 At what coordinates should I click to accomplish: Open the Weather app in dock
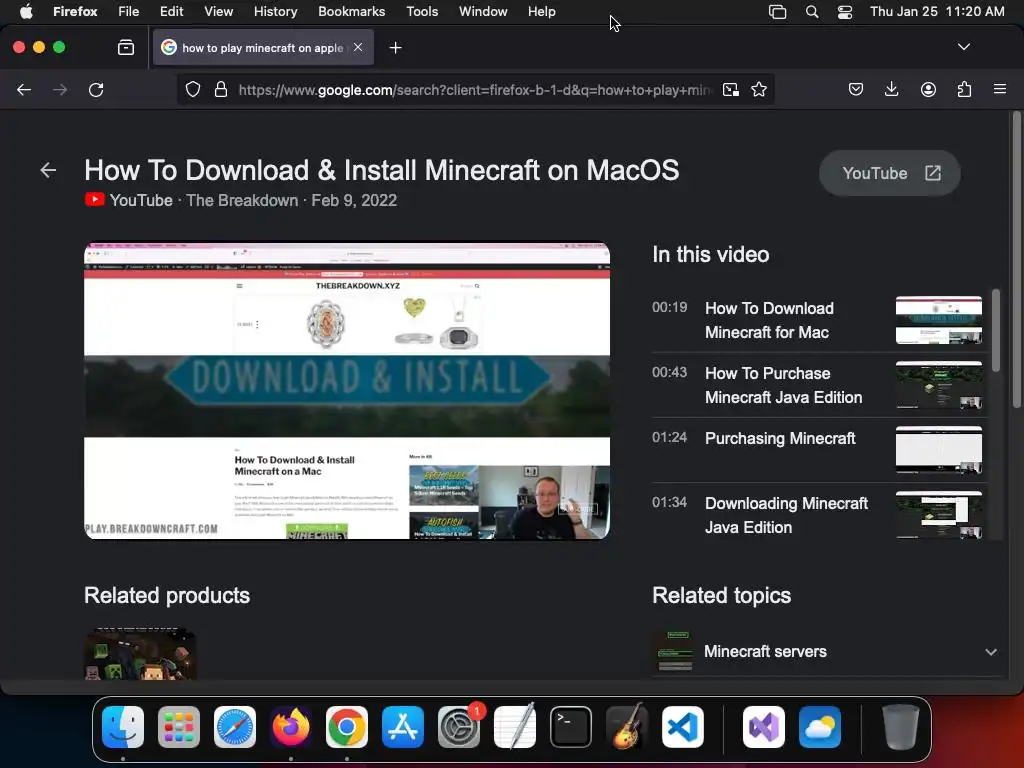pos(820,727)
